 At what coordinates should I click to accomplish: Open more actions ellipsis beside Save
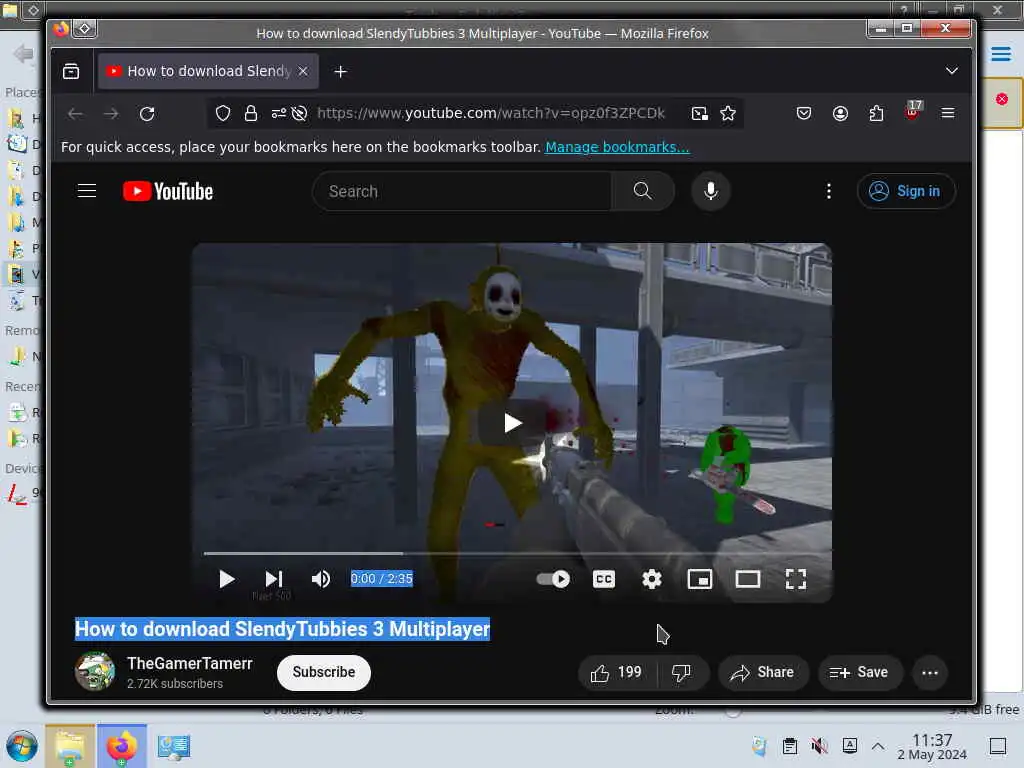[930, 672]
